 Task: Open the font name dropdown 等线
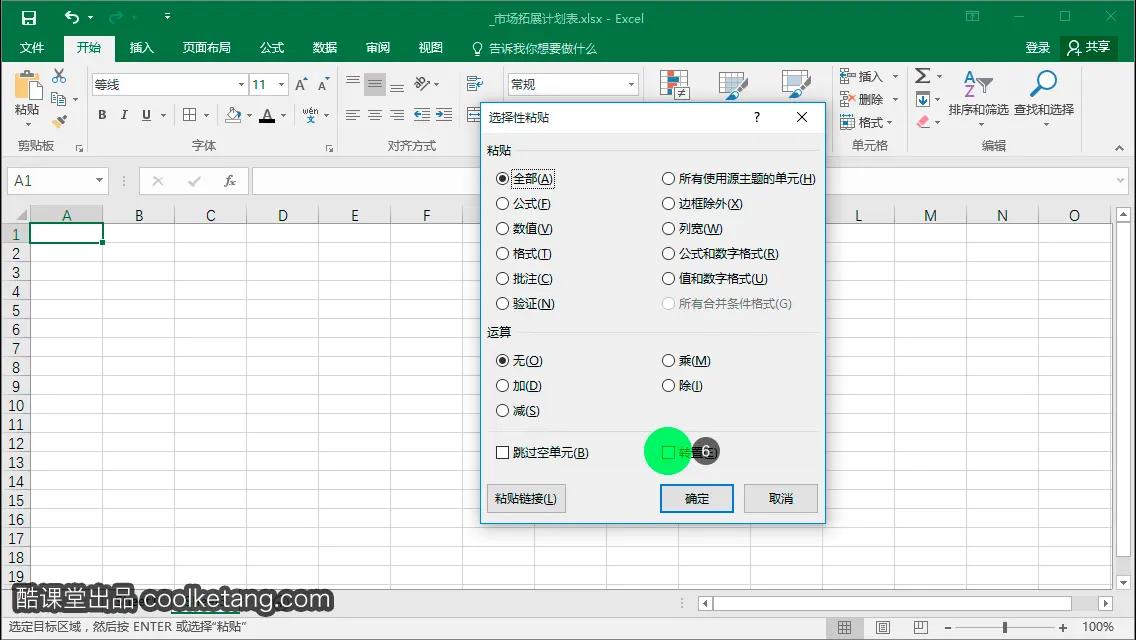click(241, 85)
